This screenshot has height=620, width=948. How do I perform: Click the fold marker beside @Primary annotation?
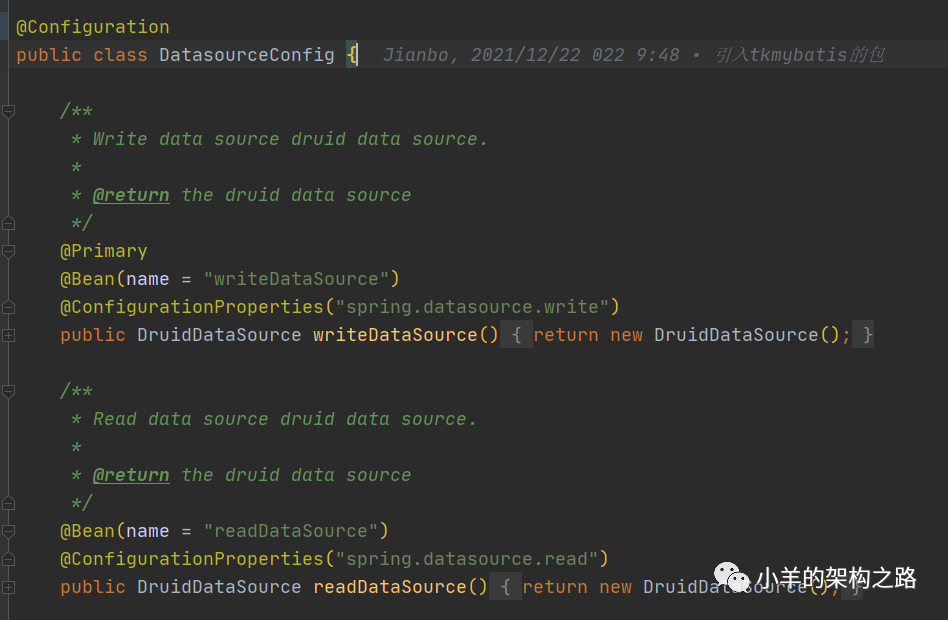coord(9,251)
